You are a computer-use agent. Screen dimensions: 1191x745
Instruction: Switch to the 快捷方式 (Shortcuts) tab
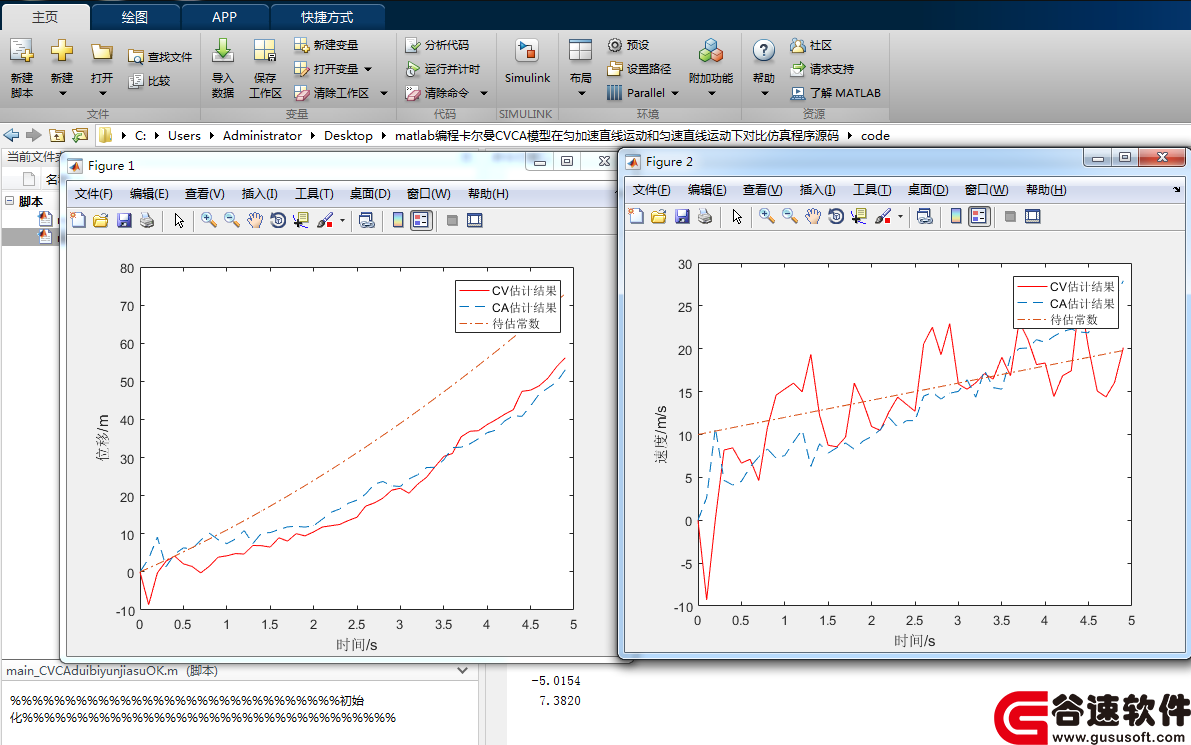[327, 17]
